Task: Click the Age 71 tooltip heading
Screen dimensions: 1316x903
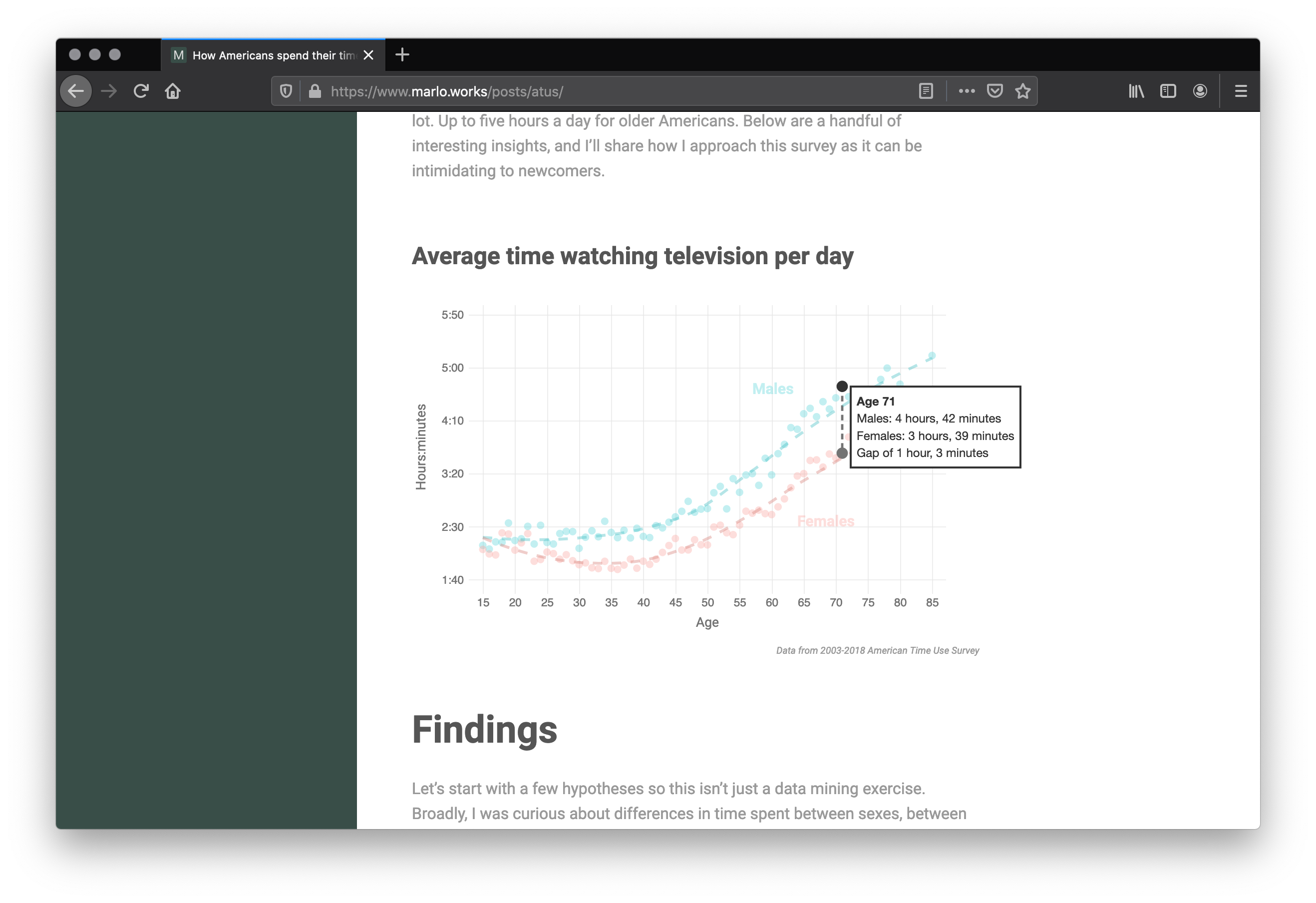Action: pos(876,402)
